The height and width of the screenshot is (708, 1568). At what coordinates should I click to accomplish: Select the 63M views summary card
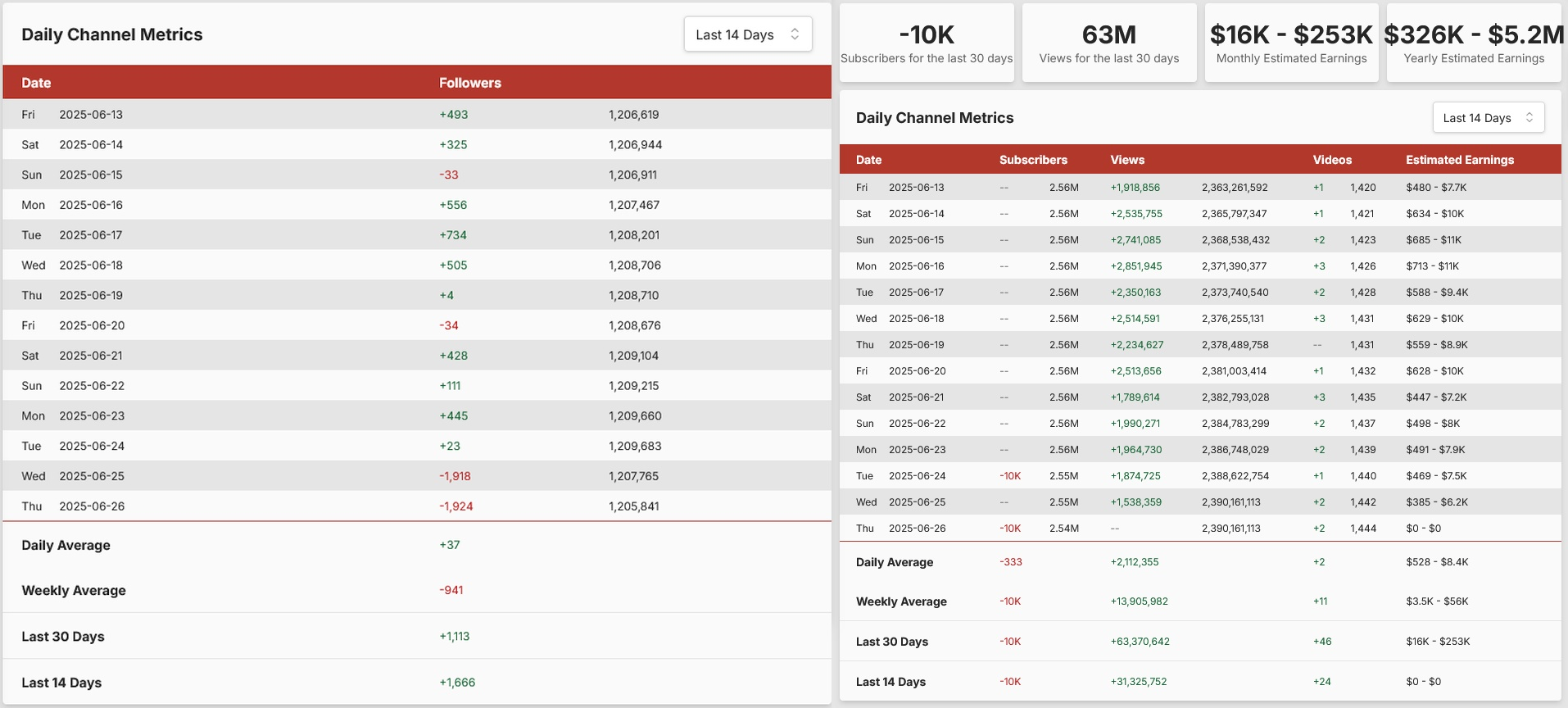click(1109, 43)
